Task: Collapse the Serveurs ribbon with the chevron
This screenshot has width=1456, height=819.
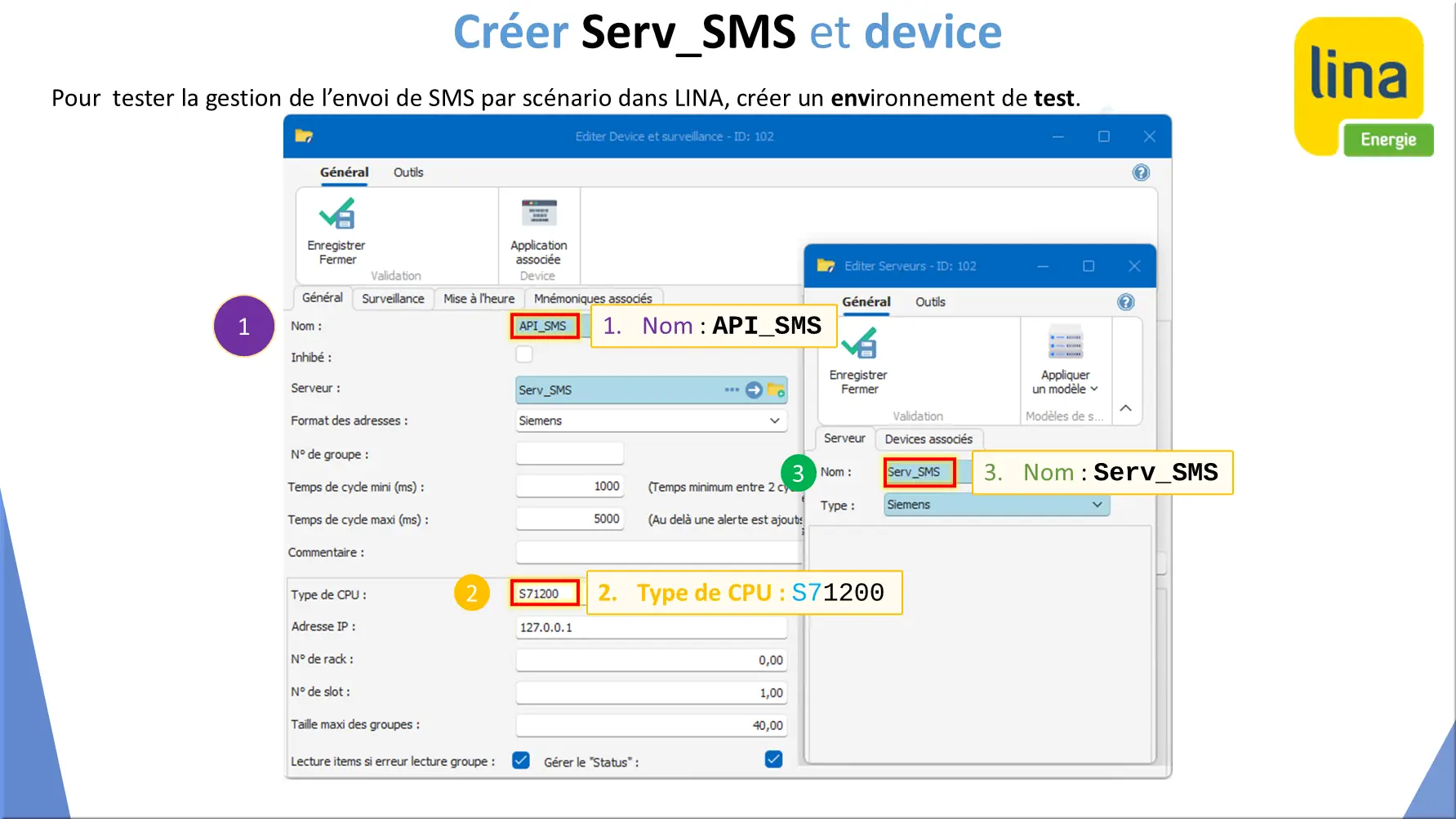Action: tap(1125, 408)
